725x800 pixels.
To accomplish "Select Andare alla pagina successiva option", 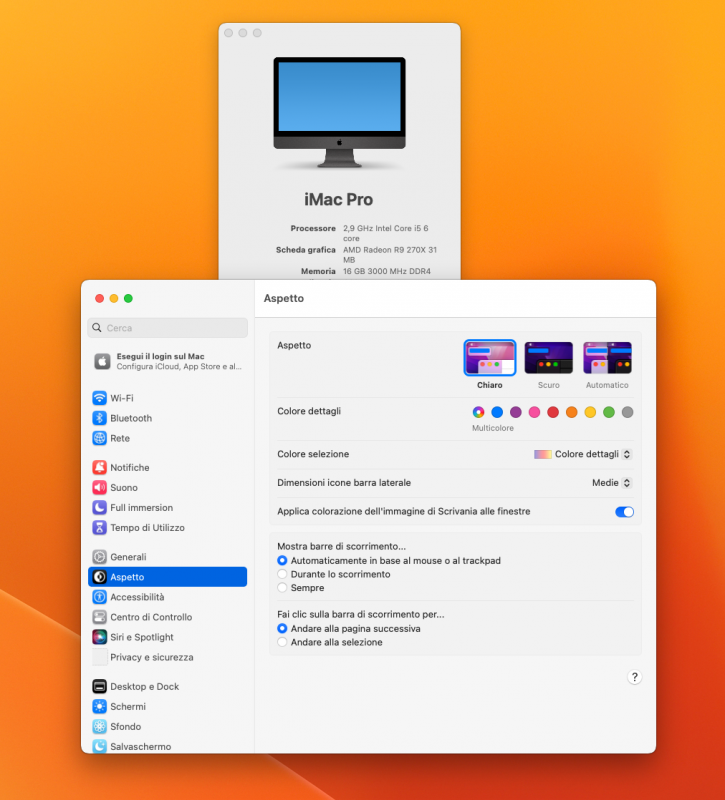I will pos(282,629).
